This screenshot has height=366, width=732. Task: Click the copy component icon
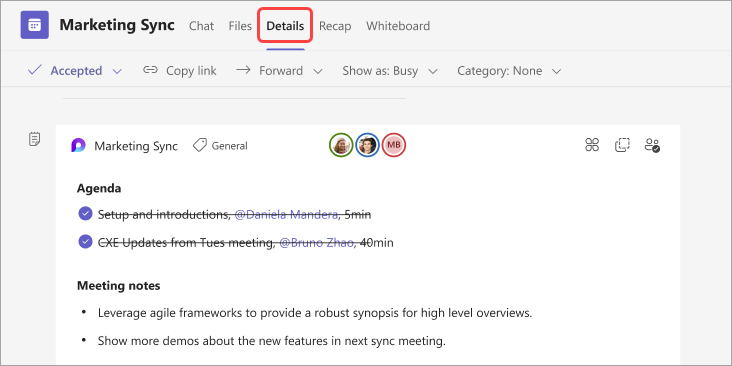pyautogui.click(x=622, y=145)
